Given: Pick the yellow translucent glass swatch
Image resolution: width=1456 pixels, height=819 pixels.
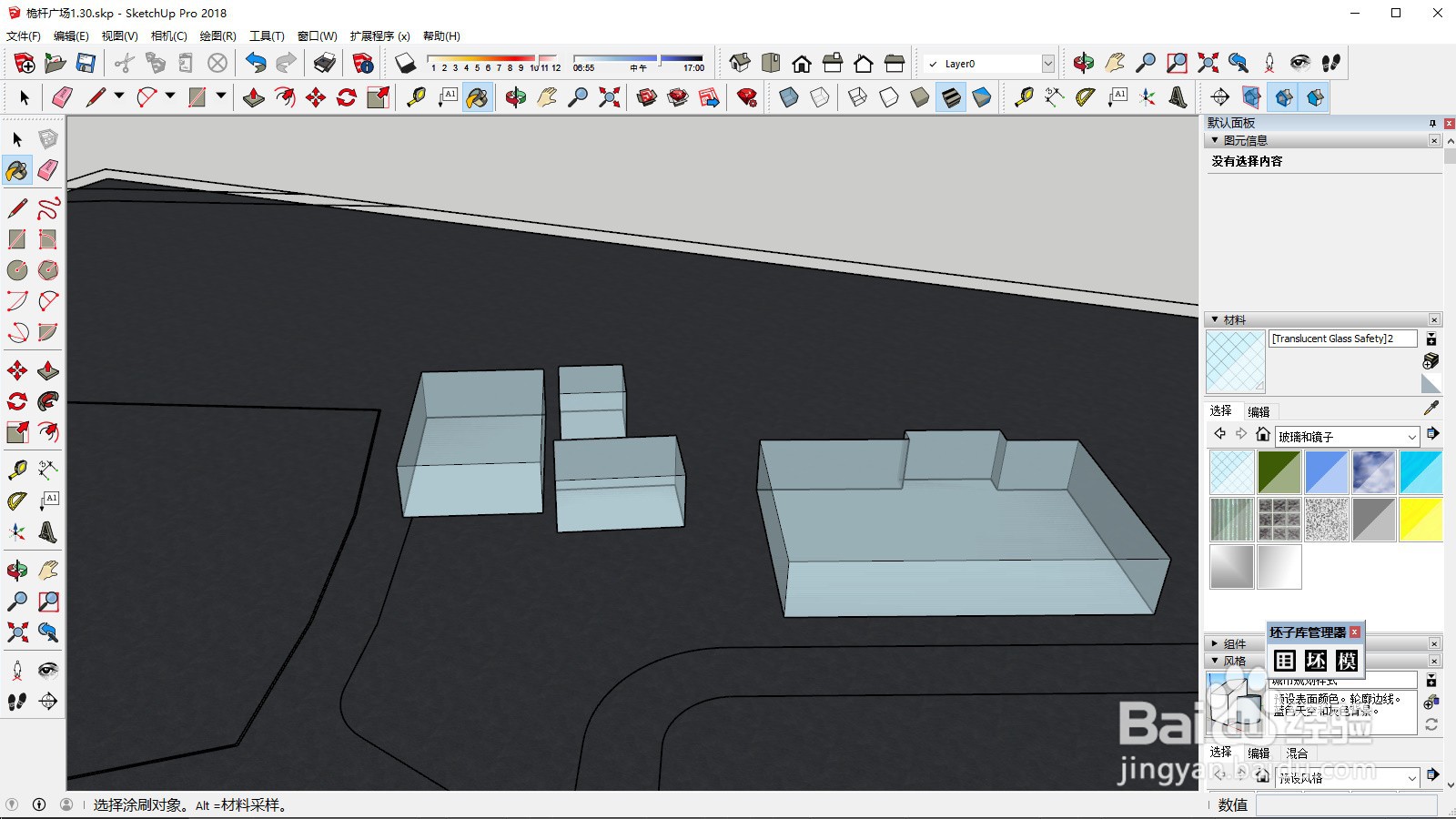Looking at the screenshot, I should click(x=1421, y=520).
